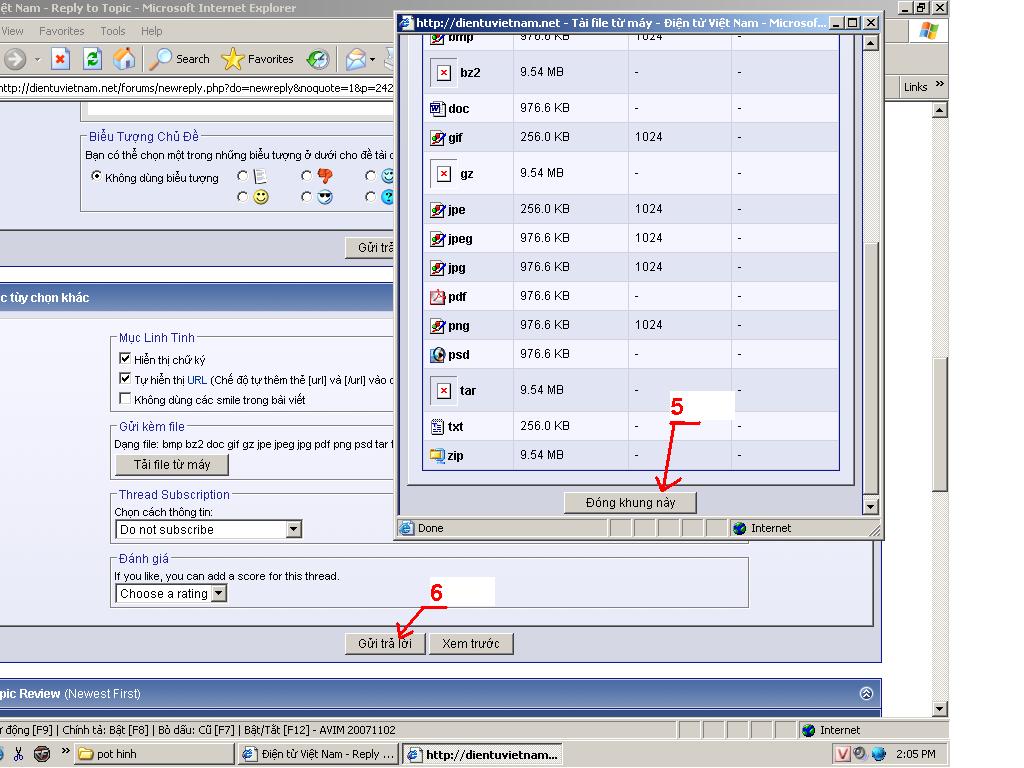Click the pdf file type icon

coord(438,297)
